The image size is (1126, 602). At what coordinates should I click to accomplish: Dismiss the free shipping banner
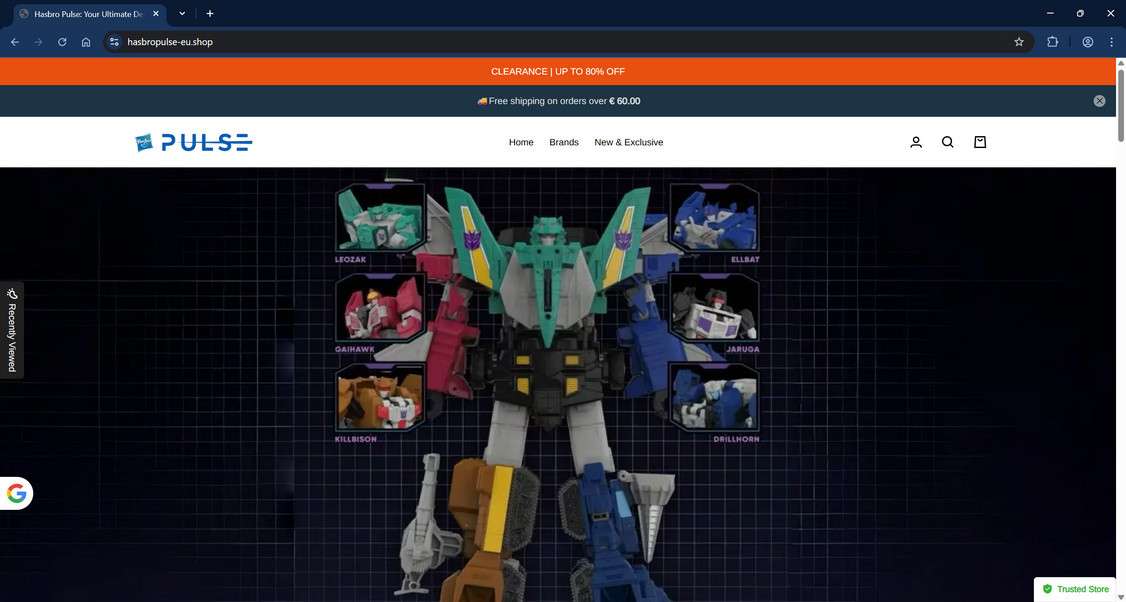(x=1099, y=101)
